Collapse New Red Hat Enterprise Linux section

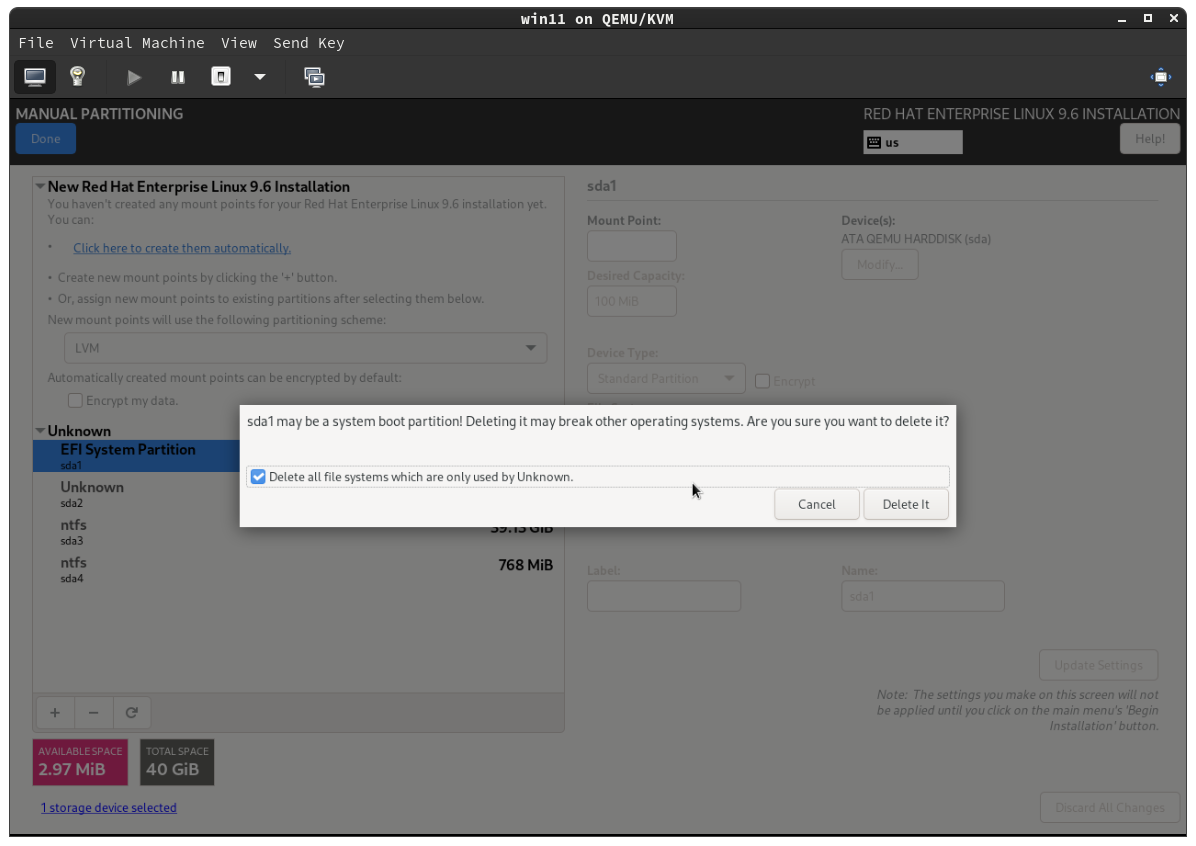[x=40, y=186]
